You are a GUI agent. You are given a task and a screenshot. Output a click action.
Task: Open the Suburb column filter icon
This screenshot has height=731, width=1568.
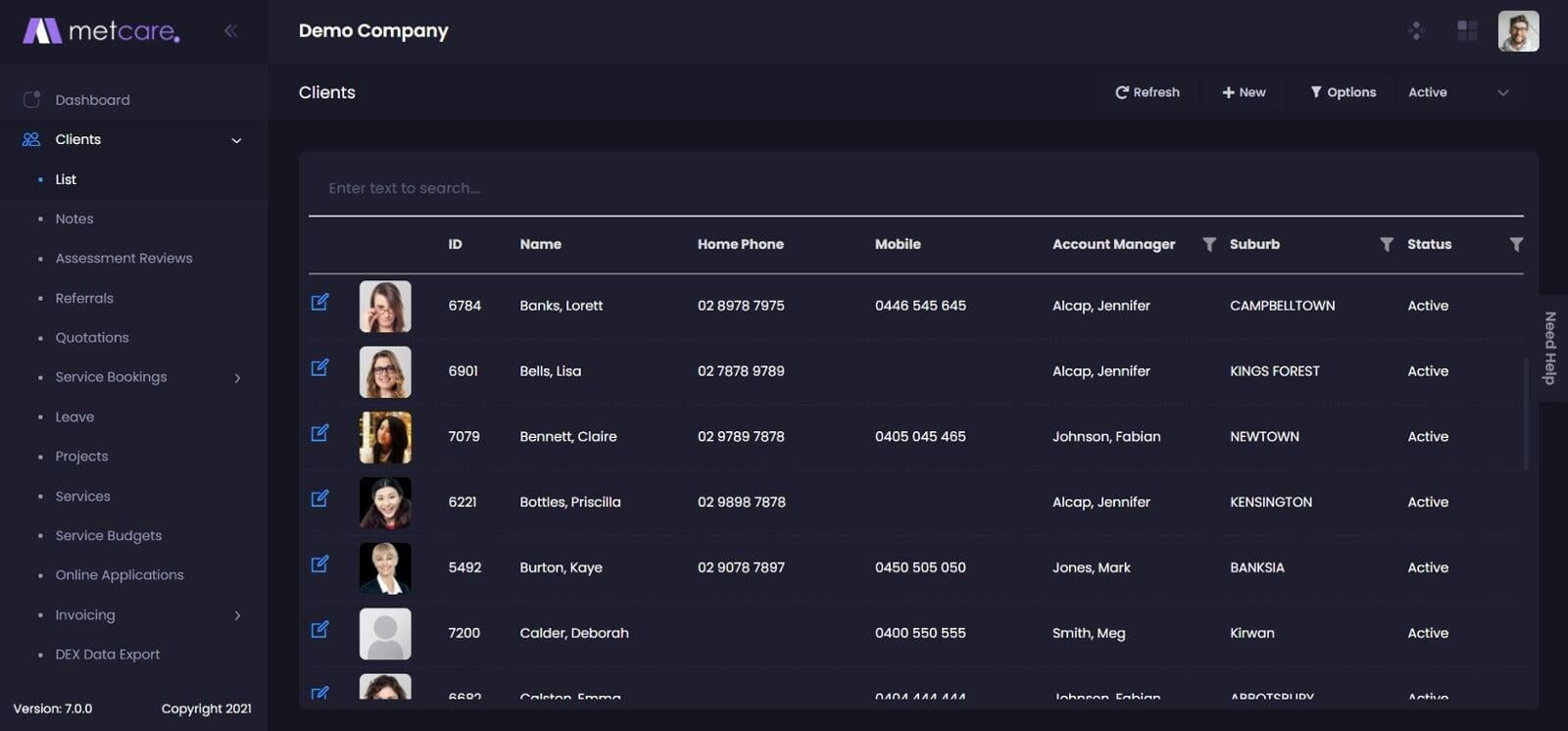[x=1386, y=244]
